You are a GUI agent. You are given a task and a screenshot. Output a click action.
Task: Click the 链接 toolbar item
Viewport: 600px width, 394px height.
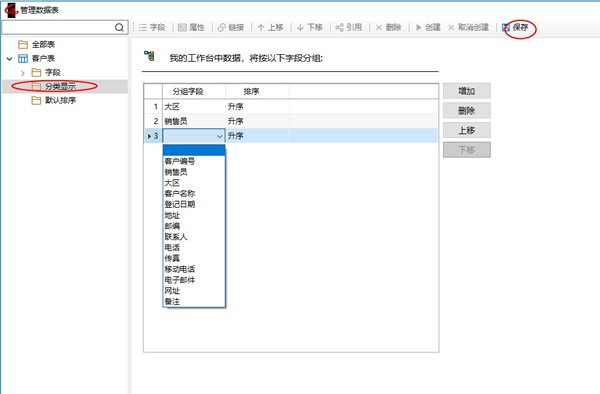[231, 27]
